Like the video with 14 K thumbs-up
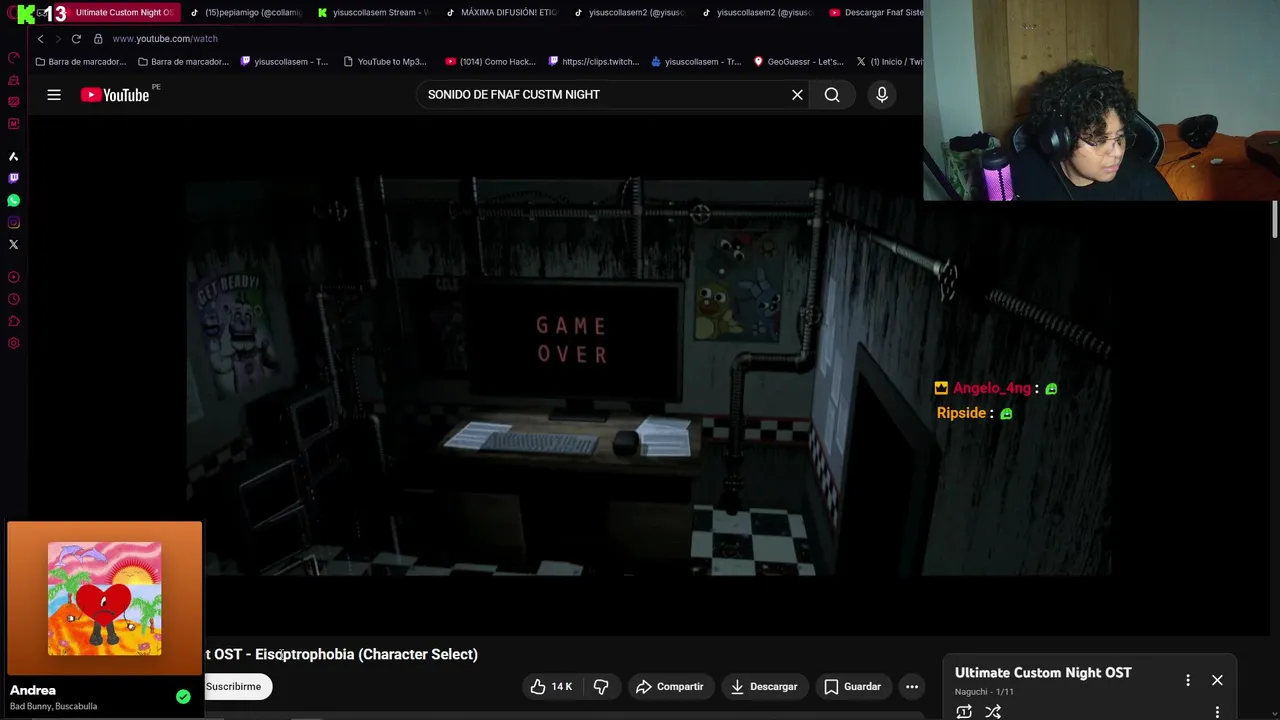The height and width of the screenshot is (720, 1280). tap(551, 686)
